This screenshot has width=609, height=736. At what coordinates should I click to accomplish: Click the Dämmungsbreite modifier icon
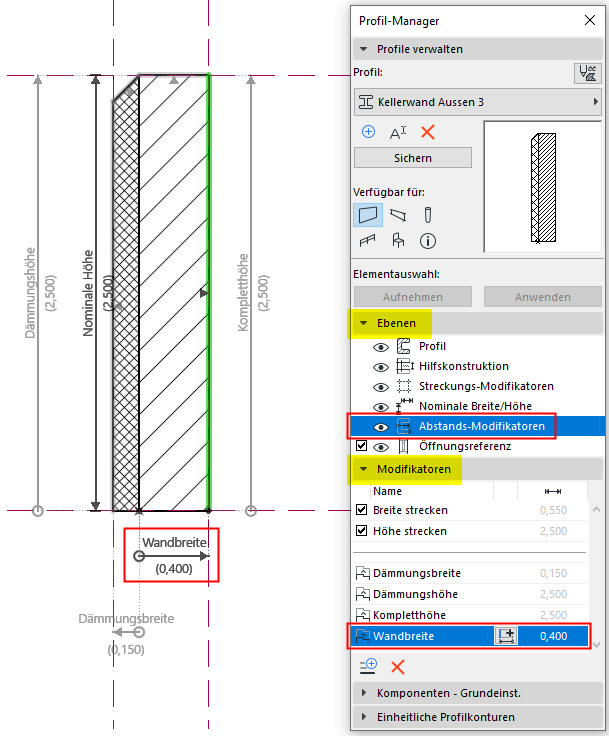[362, 573]
